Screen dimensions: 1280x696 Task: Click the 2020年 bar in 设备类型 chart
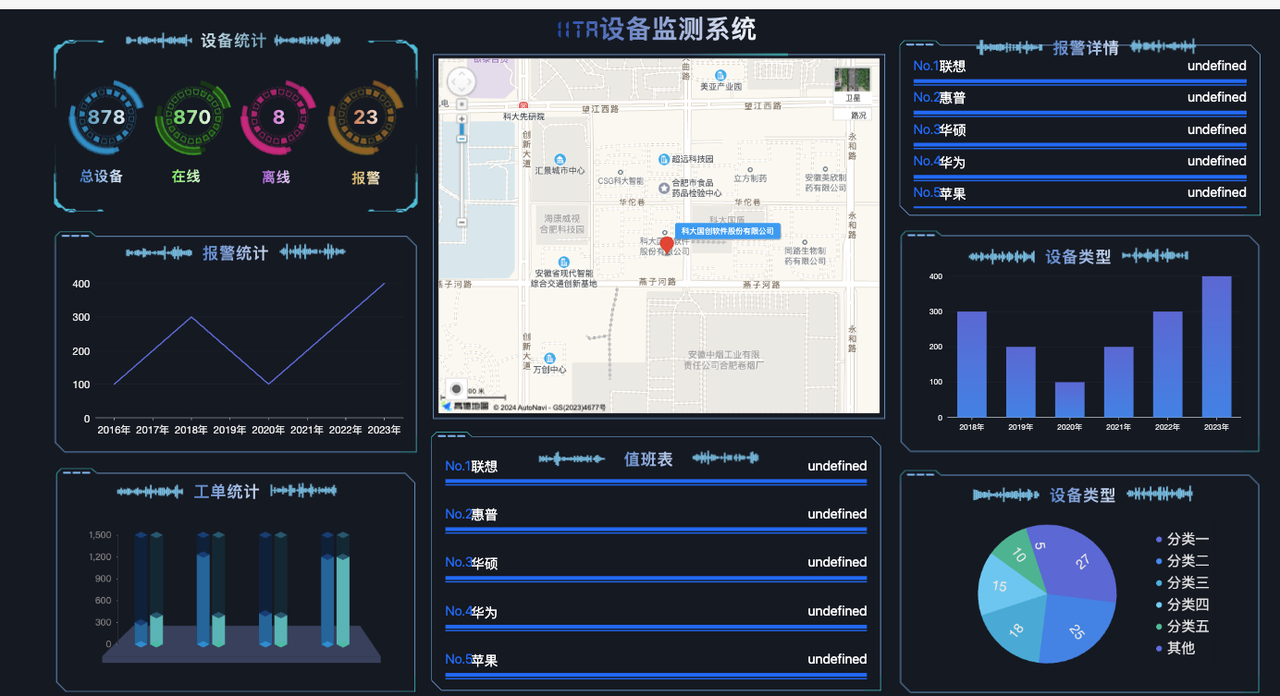pos(1069,399)
